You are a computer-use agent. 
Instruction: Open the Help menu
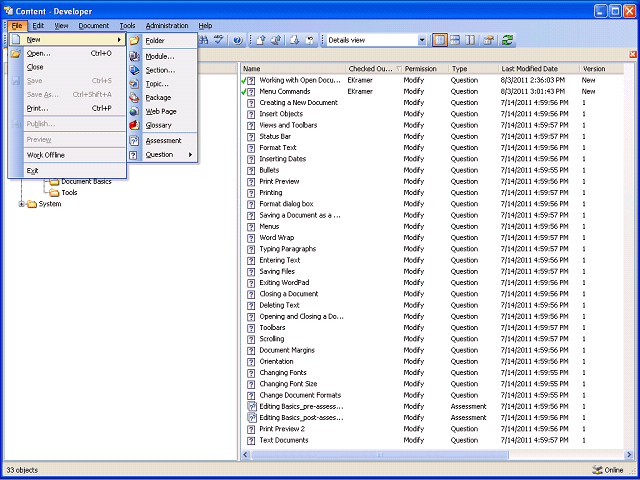coord(205,26)
